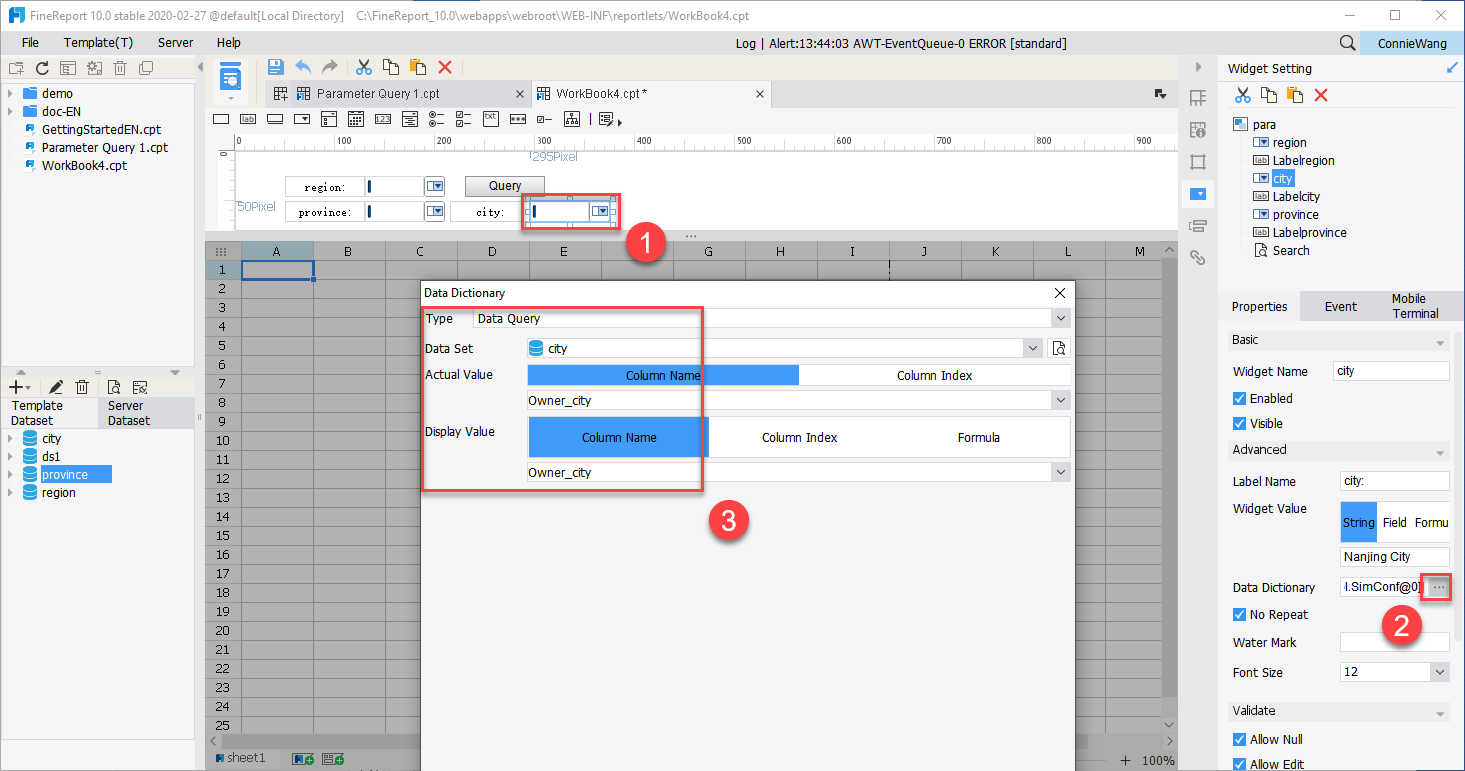
Task: Open the Actual Value column dropdown showing Owner_city
Action: tap(1062, 401)
